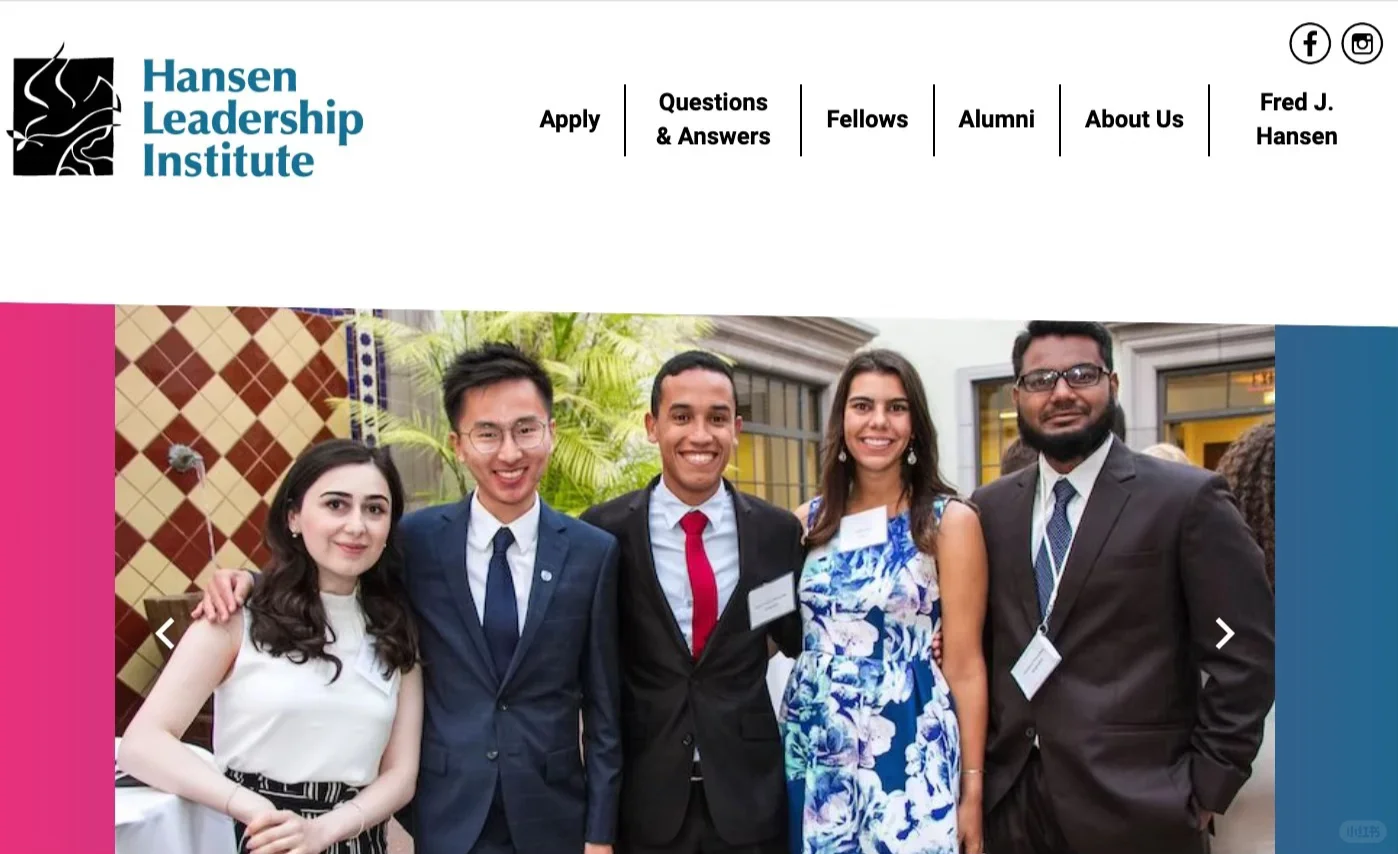Visit the Fred J. Hansen page

click(1296, 119)
